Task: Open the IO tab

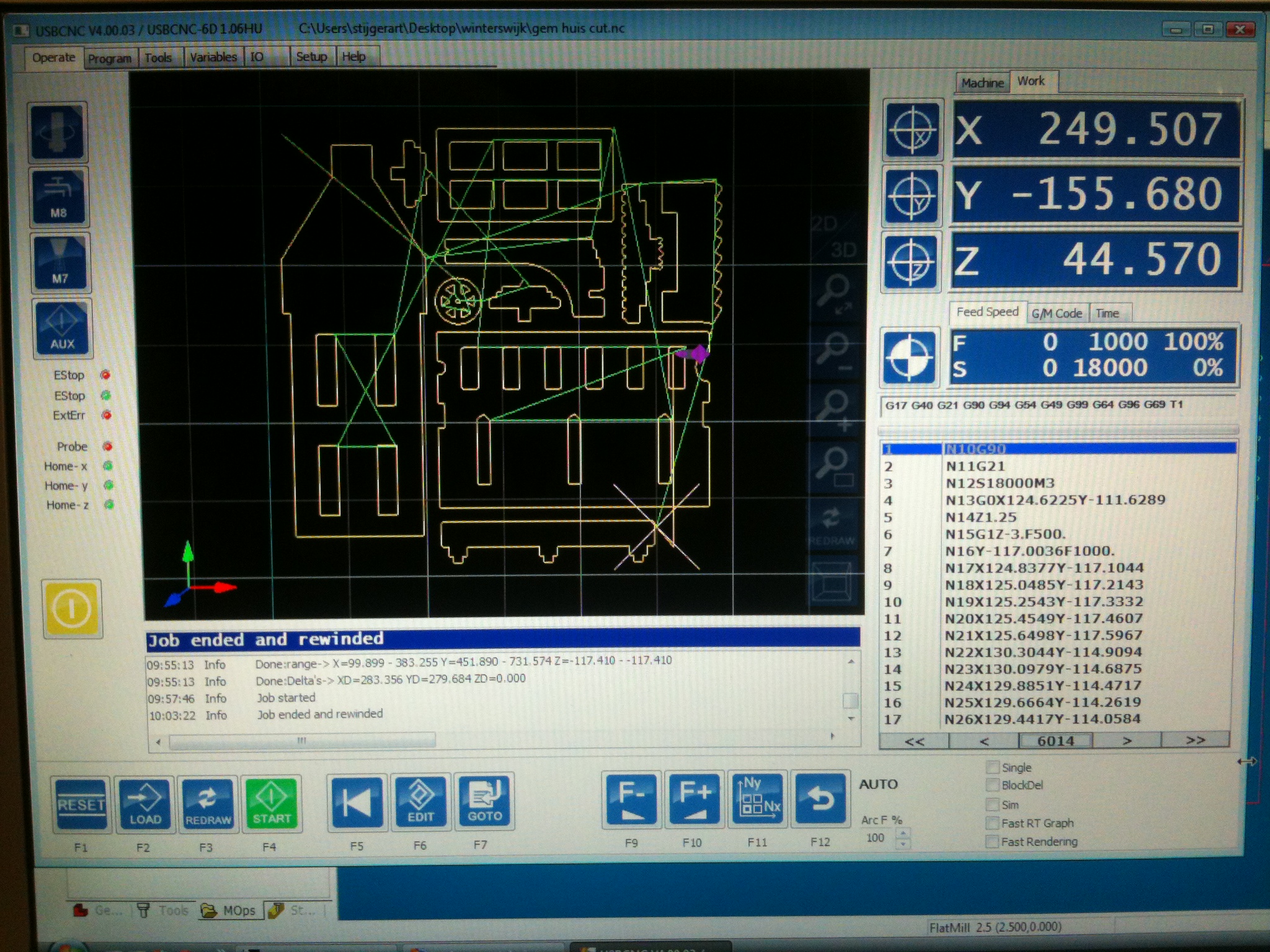Action: pyautogui.click(x=257, y=57)
